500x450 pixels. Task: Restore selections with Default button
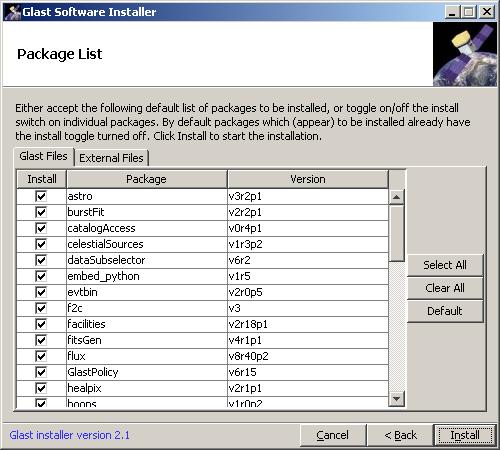point(445,311)
